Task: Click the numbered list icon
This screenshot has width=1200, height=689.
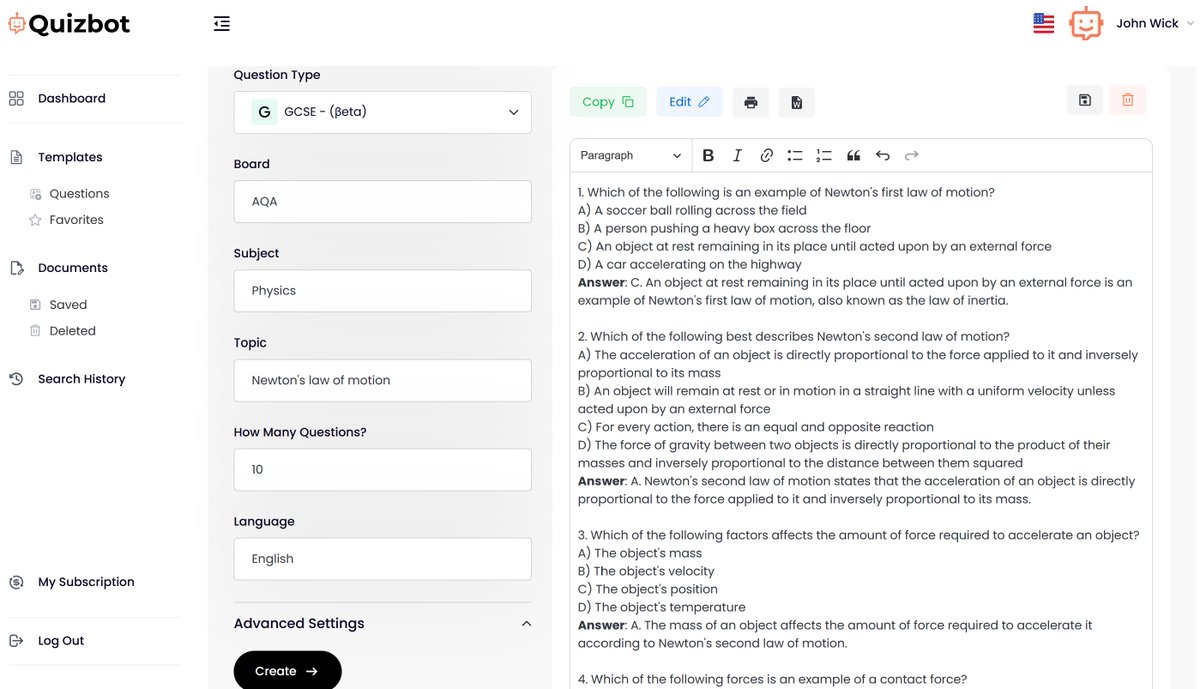Action: (x=824, y=155)
